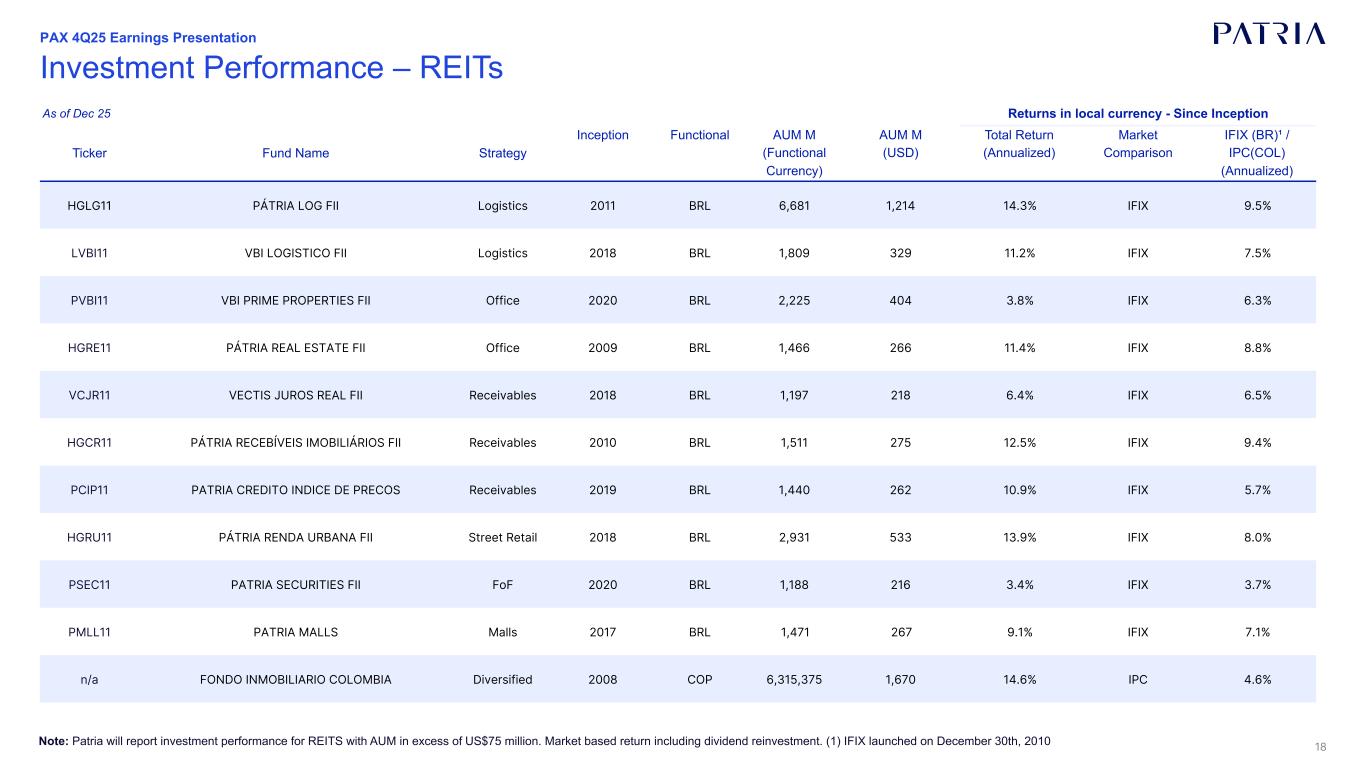Click the Strategy column header
Image resolution: width=1365 pixels, height=767 pixels.
(502, 153)
